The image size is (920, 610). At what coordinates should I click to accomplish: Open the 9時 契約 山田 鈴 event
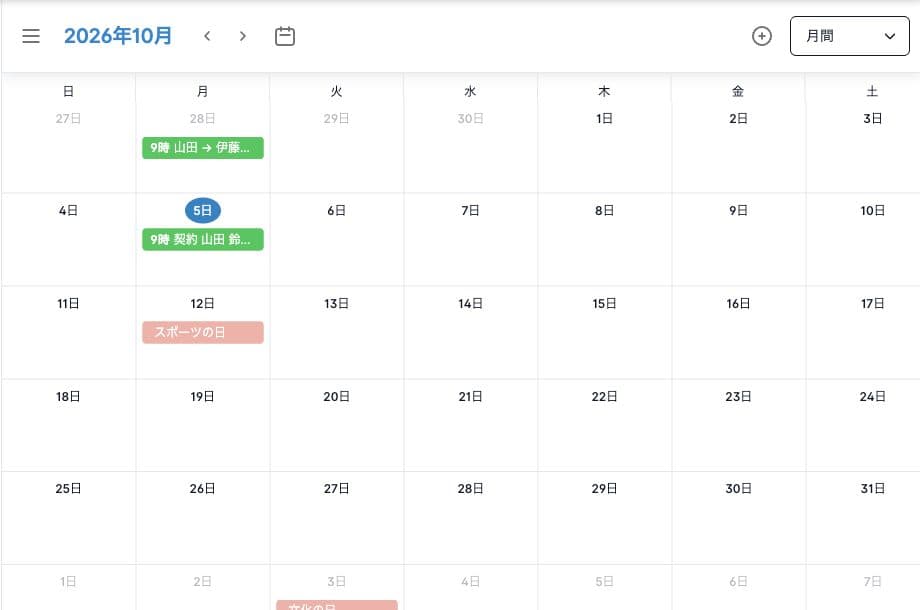(203, 239)
